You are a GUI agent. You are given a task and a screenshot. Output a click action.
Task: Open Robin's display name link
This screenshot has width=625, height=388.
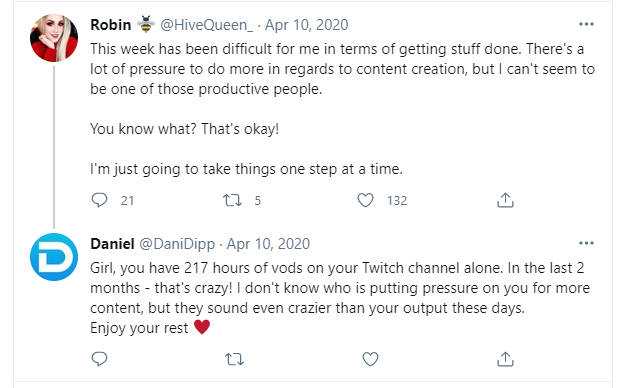tap(110, 25)
